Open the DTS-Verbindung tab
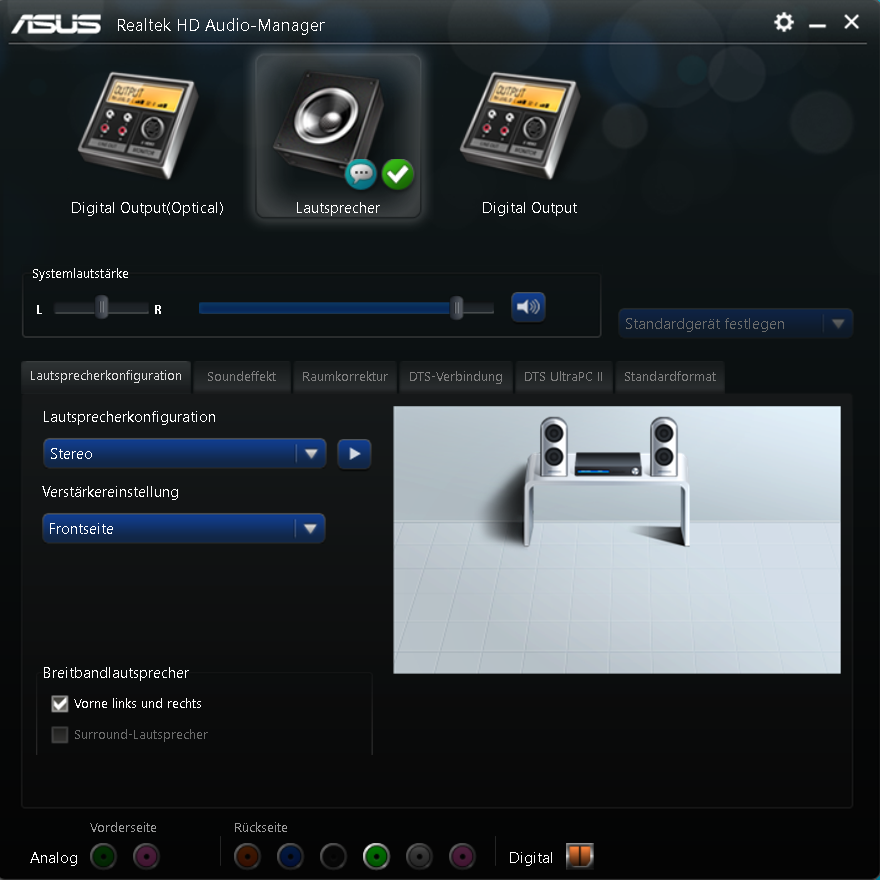 (x=455, y=377)
